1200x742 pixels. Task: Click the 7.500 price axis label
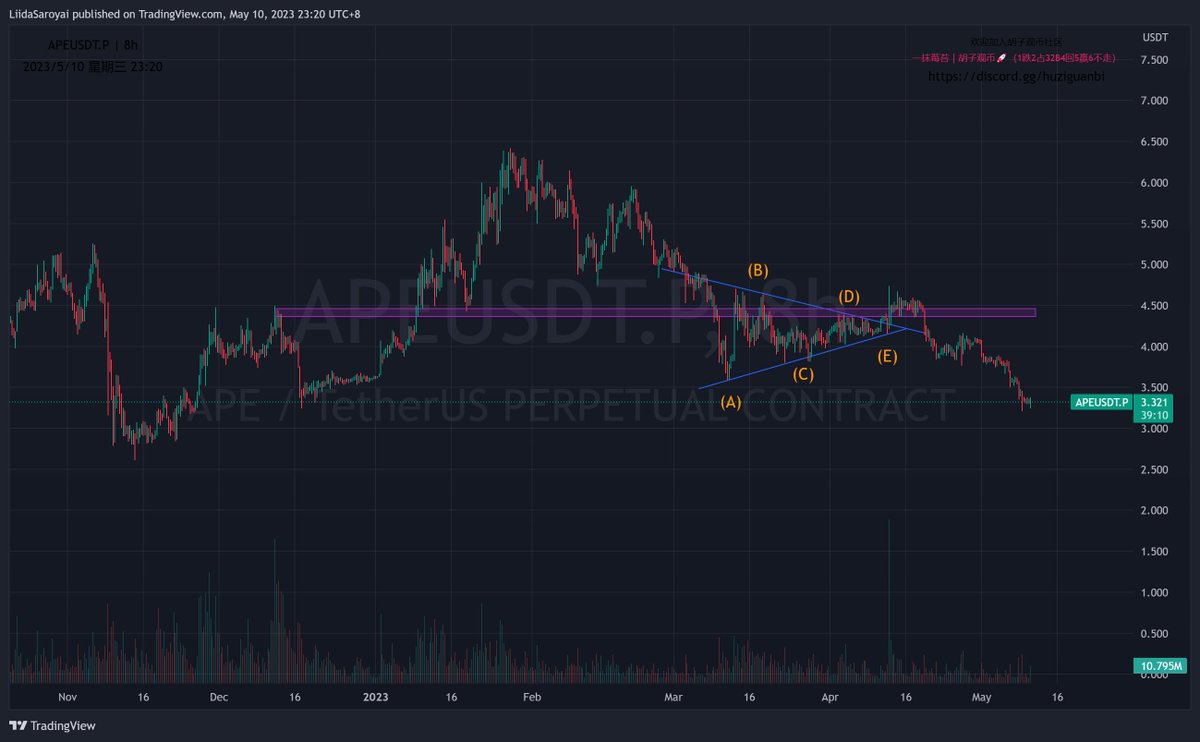pyautogui.click(x=1153, y=60)
